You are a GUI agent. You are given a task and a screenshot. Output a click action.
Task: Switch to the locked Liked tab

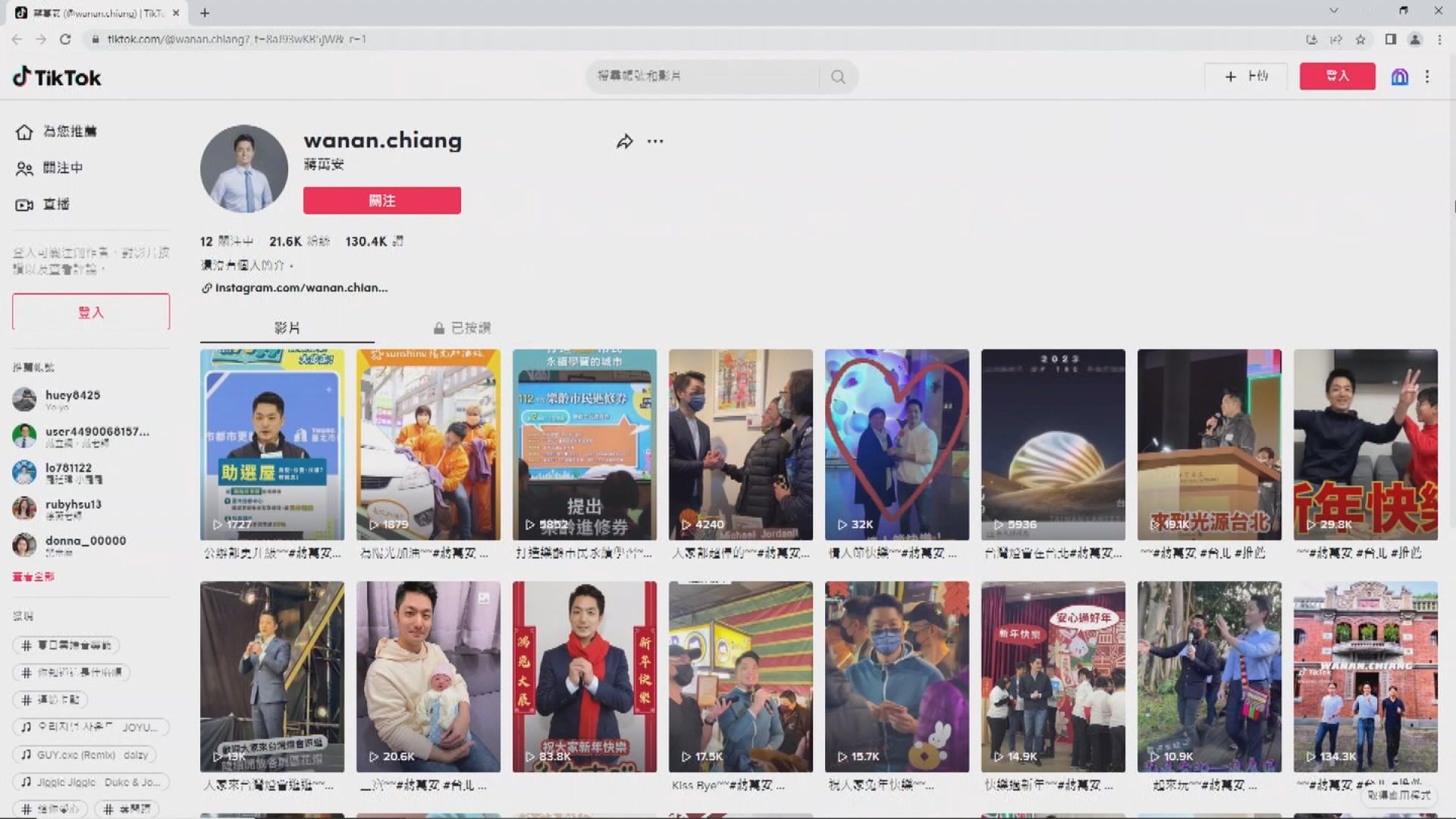[x=463, y=328]
